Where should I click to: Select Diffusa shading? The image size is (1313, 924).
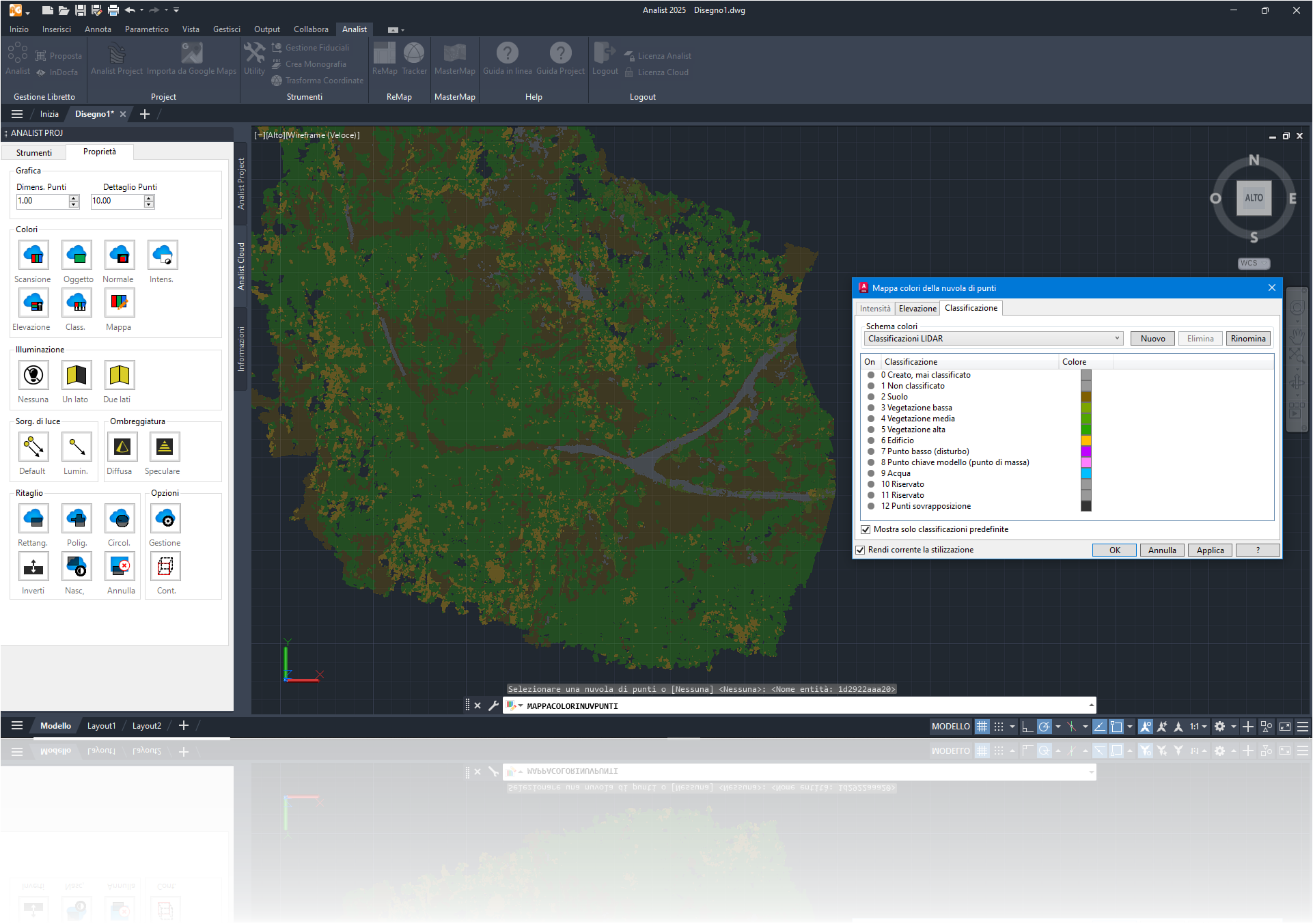122,447
